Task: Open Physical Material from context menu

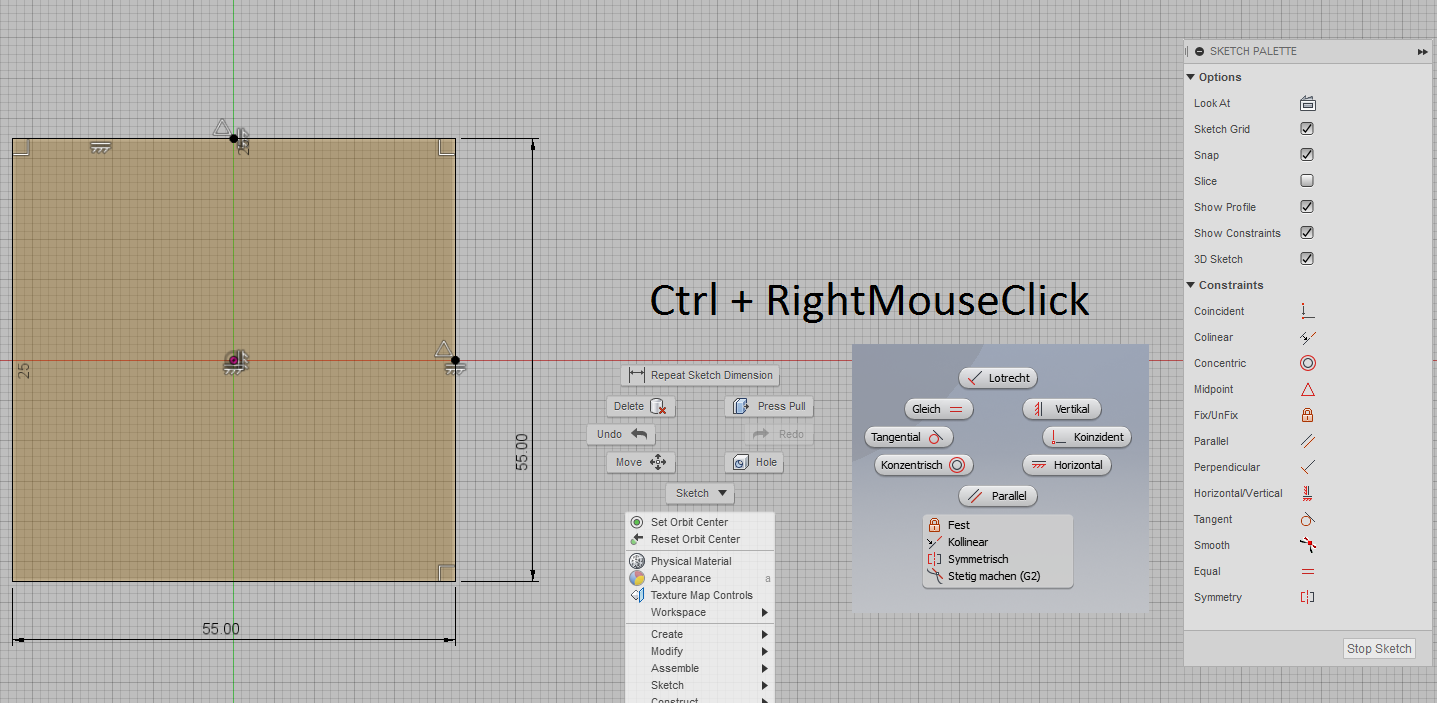Action: click(699, 561)
